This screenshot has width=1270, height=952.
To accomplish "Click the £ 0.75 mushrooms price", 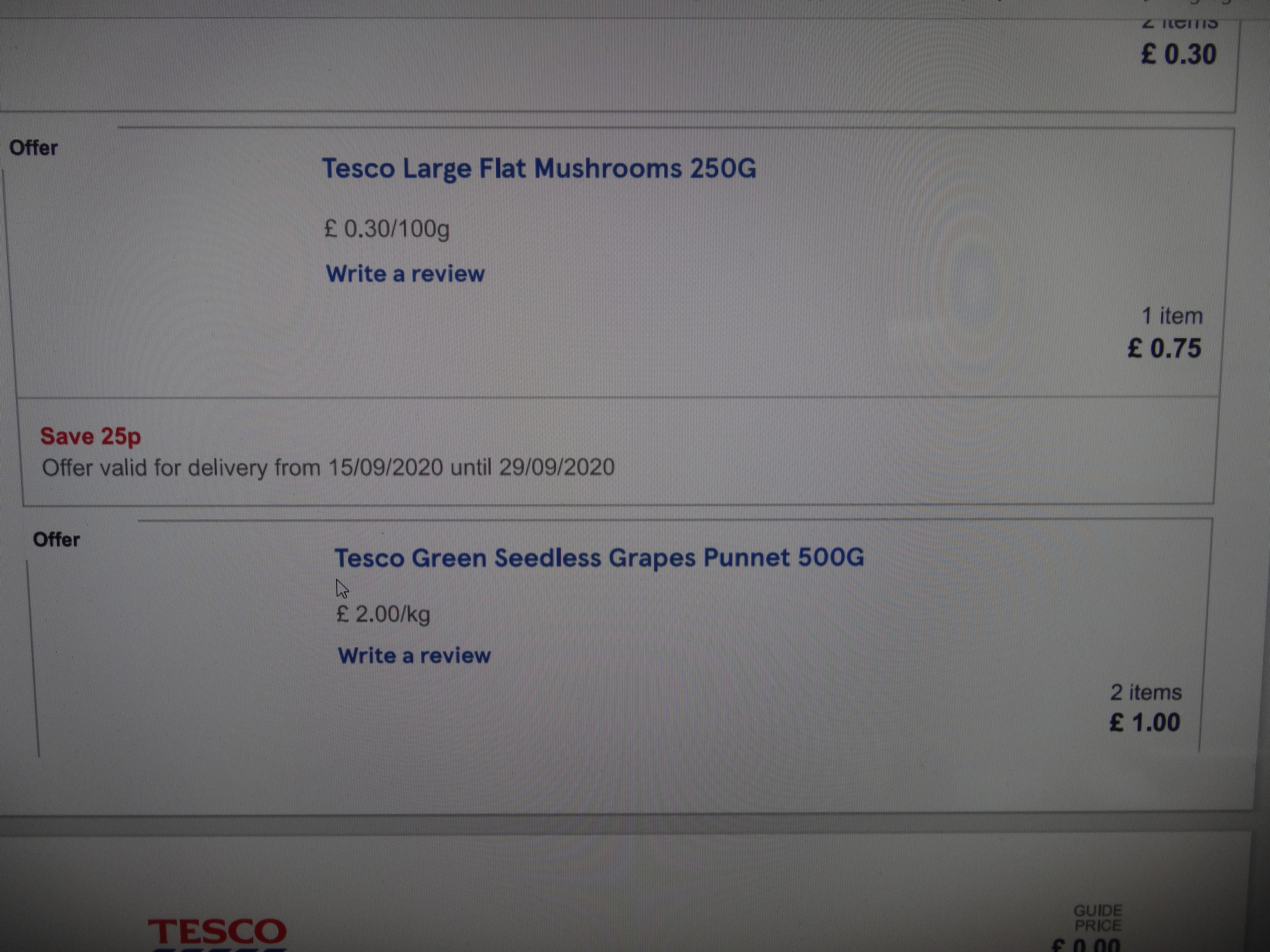I will 1165,348.
